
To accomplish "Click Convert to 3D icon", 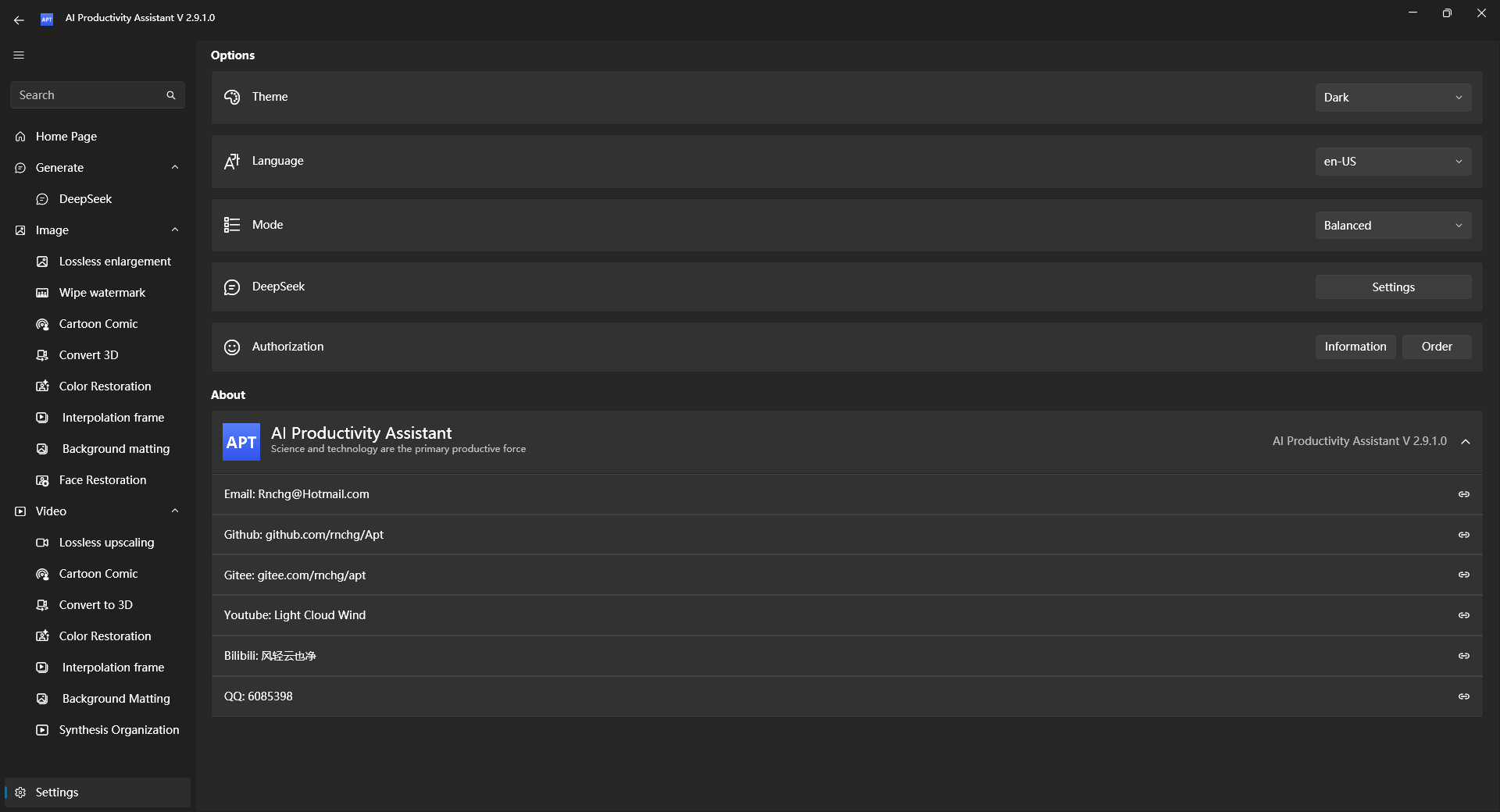I will pos(42,605).
